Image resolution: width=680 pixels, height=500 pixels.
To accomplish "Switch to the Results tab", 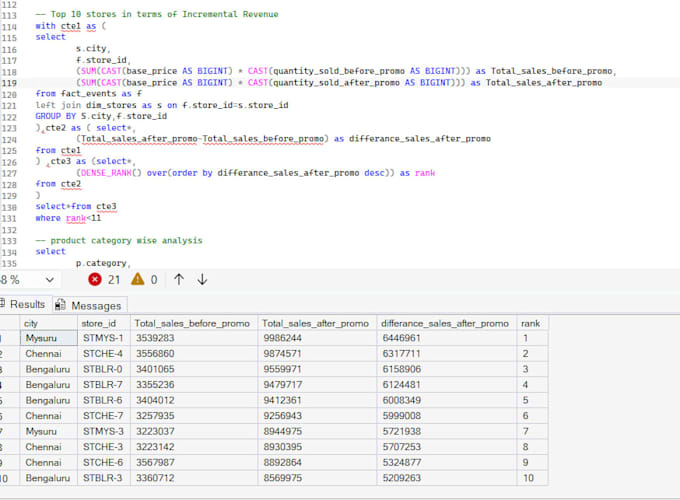I will tap(25, 304).
